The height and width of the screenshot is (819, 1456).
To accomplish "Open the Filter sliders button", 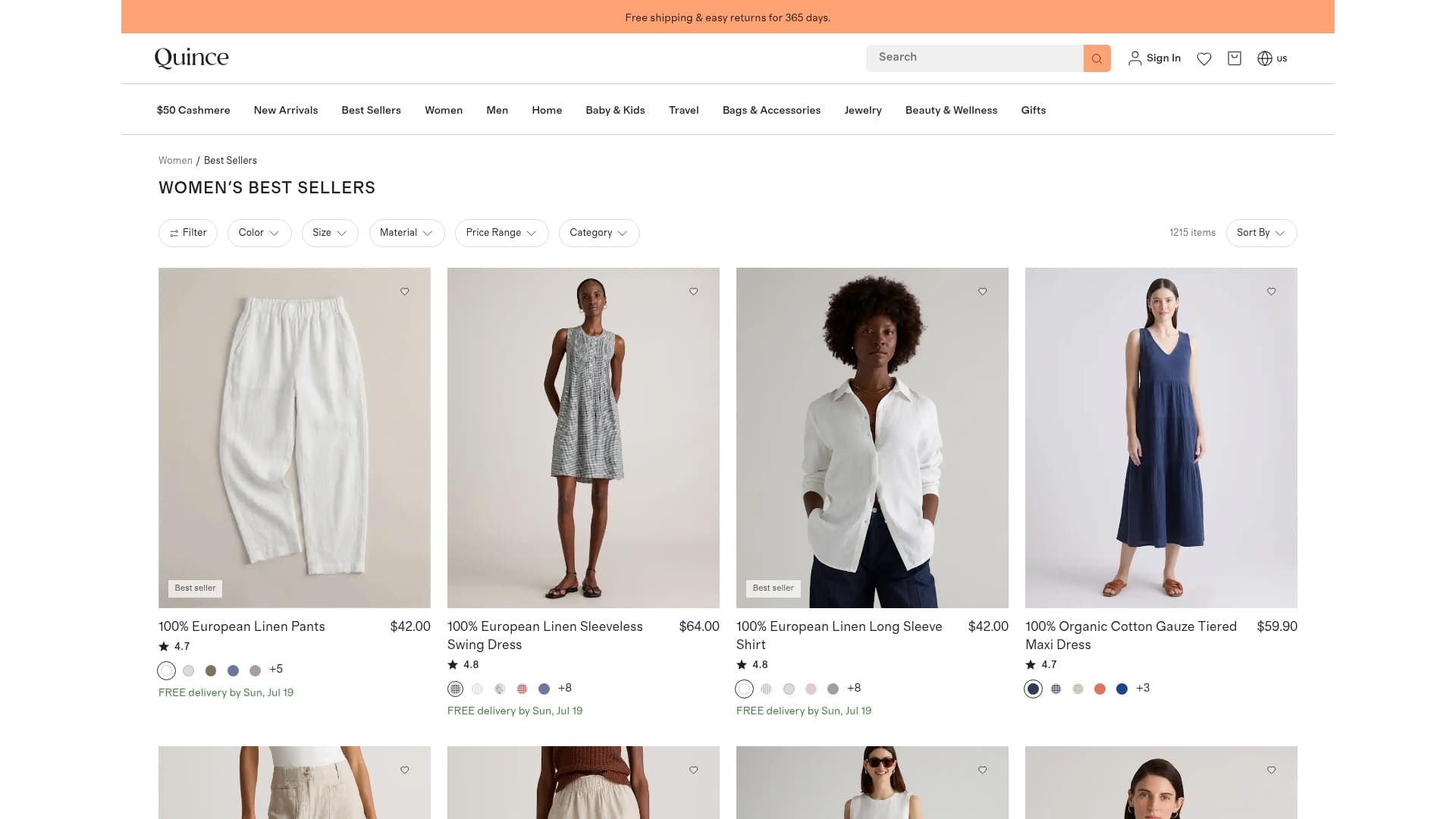I will [x=188, y=233].
